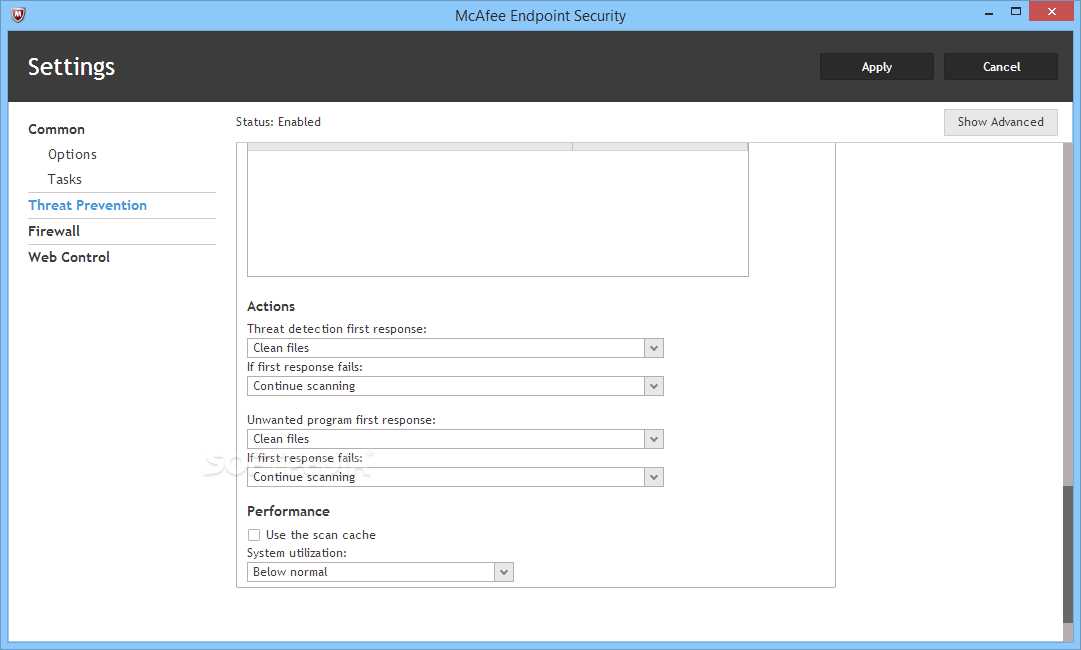Viewport: 1081px width, 650px height.
Task: Click the 'Status: Enabled' text
Action: tap(278, 122)
